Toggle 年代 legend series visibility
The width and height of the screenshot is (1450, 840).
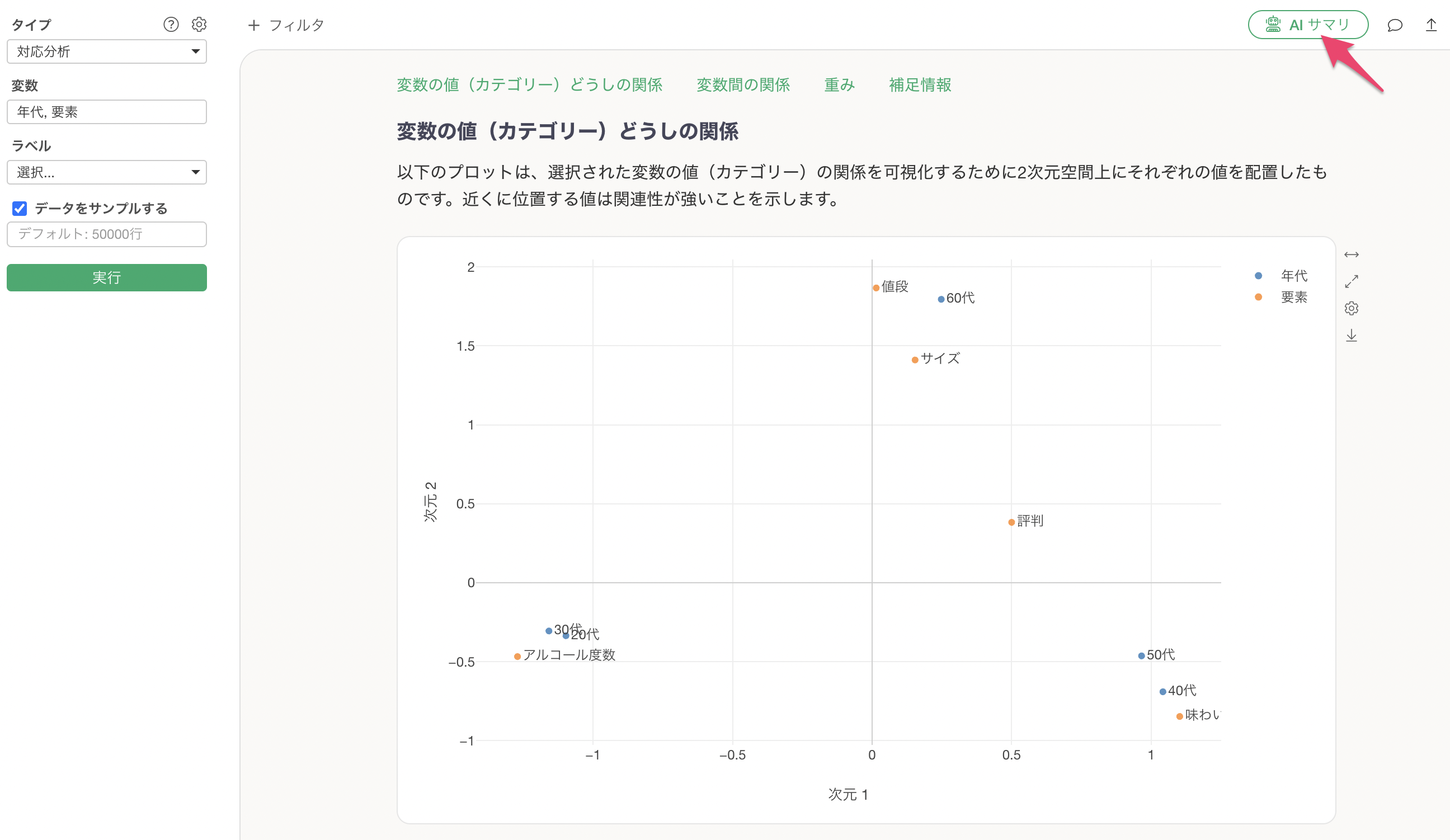coord(1293,276)
